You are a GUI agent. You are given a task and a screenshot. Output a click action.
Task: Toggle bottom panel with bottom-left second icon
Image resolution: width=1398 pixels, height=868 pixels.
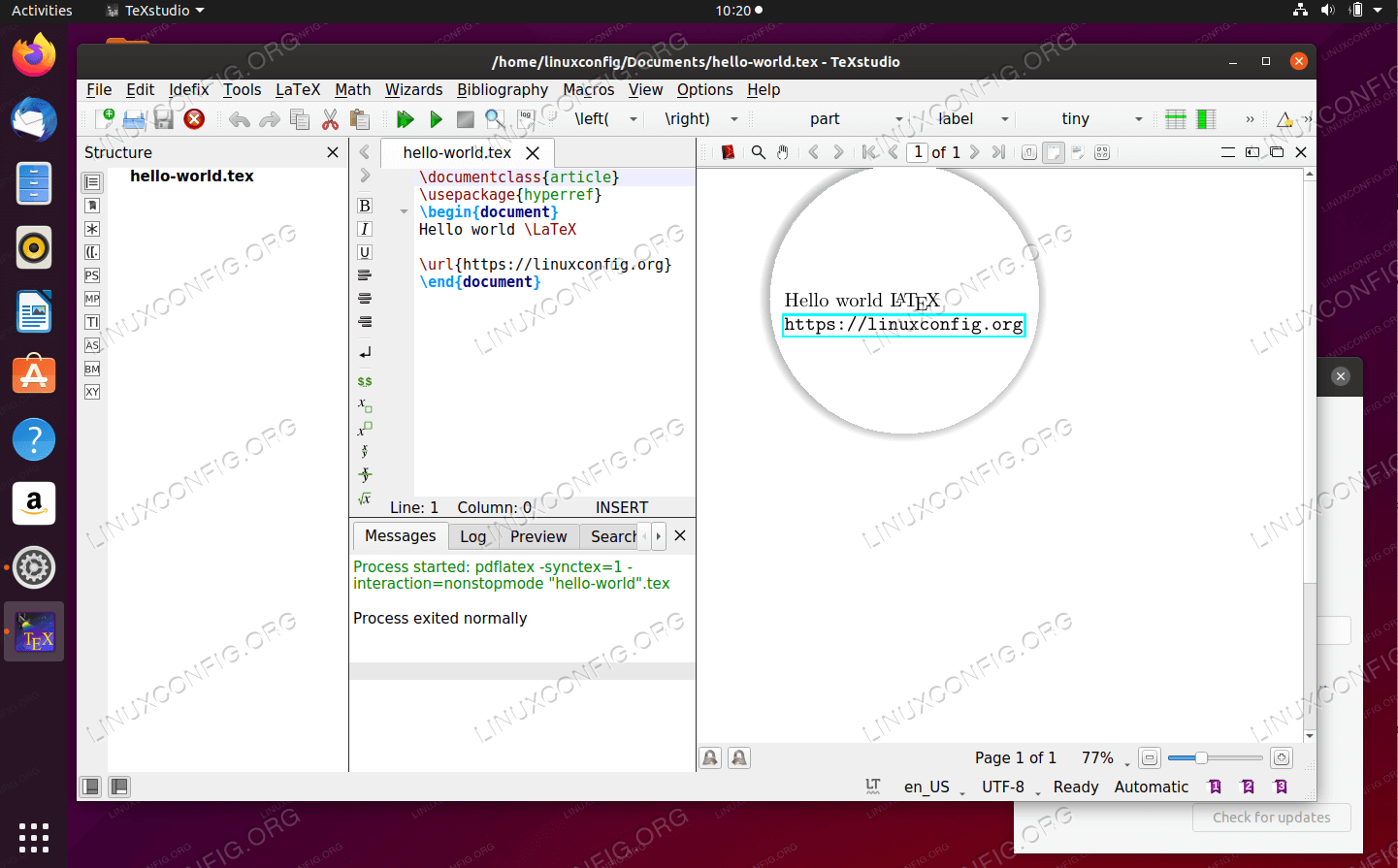point(119,787)
